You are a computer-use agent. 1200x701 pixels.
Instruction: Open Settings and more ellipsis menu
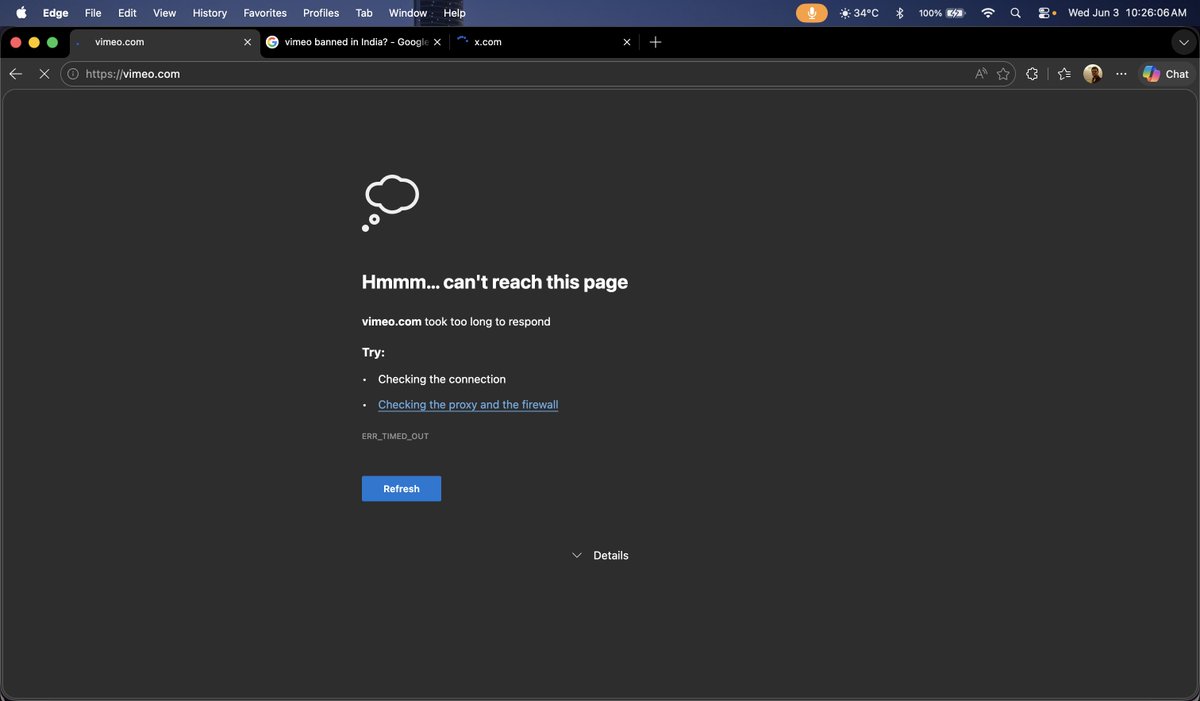(1121, 74)
